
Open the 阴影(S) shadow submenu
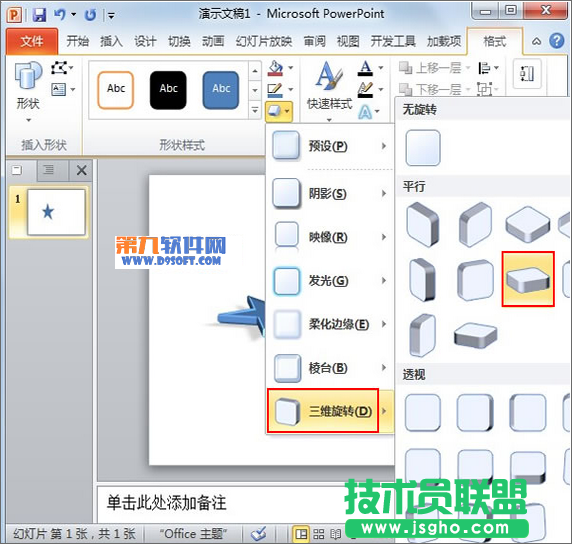point(329,193)
